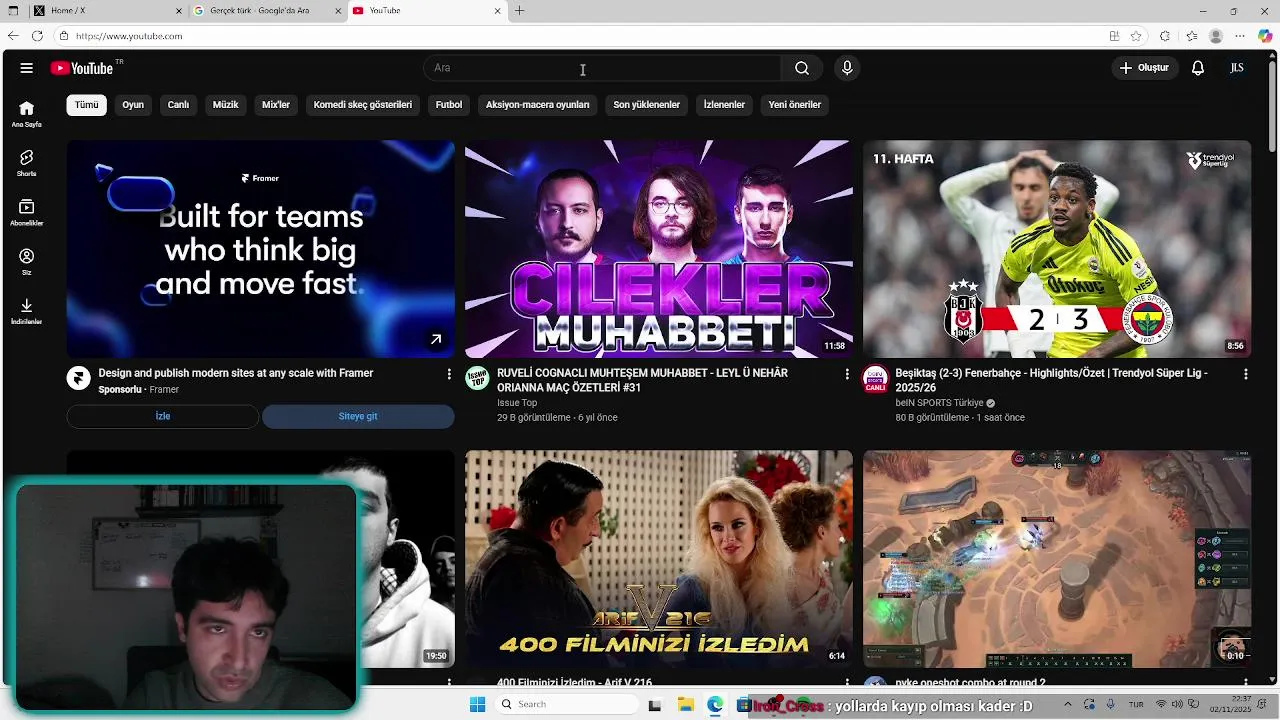The image size is (1280, 720).
Task: Open Beşiktaş (2-3) Fenerbahçe Highlights title
Action: point(1051,380)
